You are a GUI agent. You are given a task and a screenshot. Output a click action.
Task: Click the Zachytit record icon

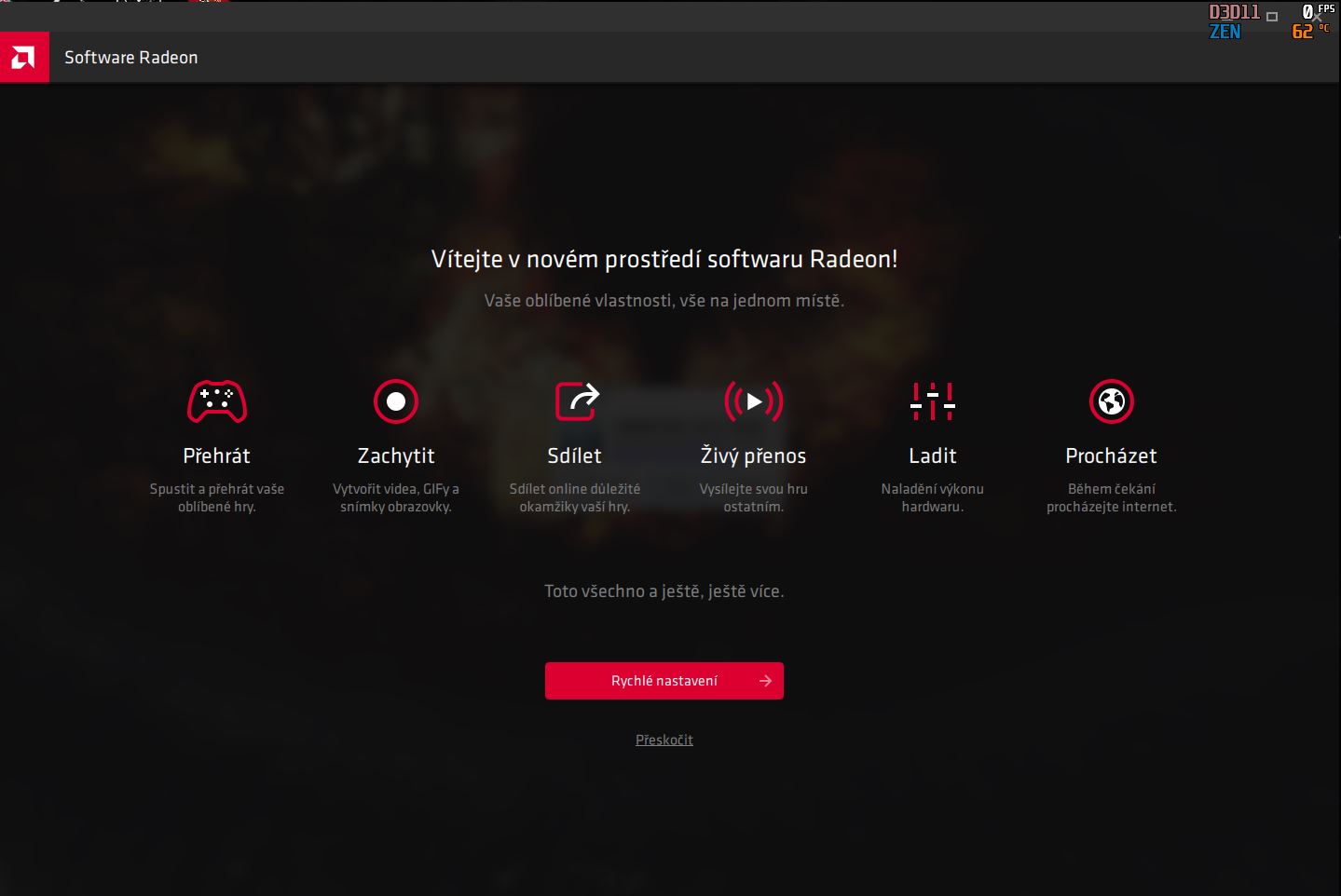click(x=396, y=401)
